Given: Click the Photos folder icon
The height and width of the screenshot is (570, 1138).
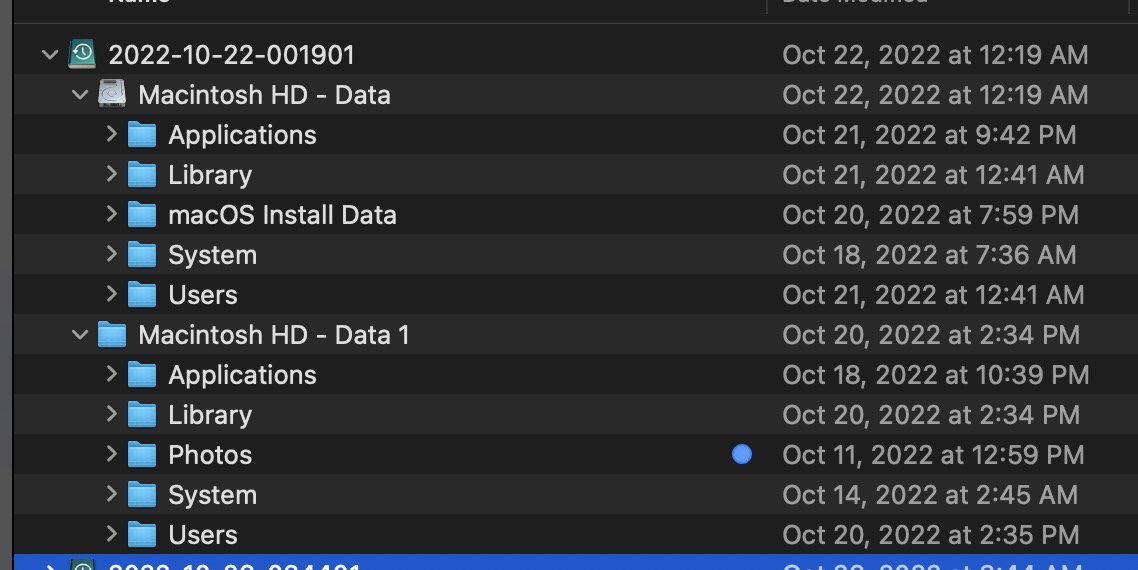Looking at the screenshot, I should coord(142,455).
